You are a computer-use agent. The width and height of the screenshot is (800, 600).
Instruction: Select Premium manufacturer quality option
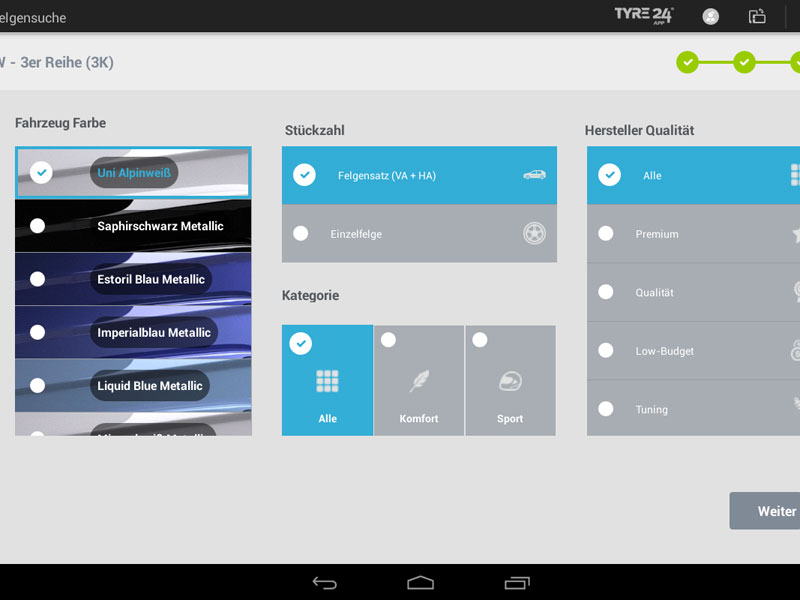pyautogui.click(x=606, y=233)
